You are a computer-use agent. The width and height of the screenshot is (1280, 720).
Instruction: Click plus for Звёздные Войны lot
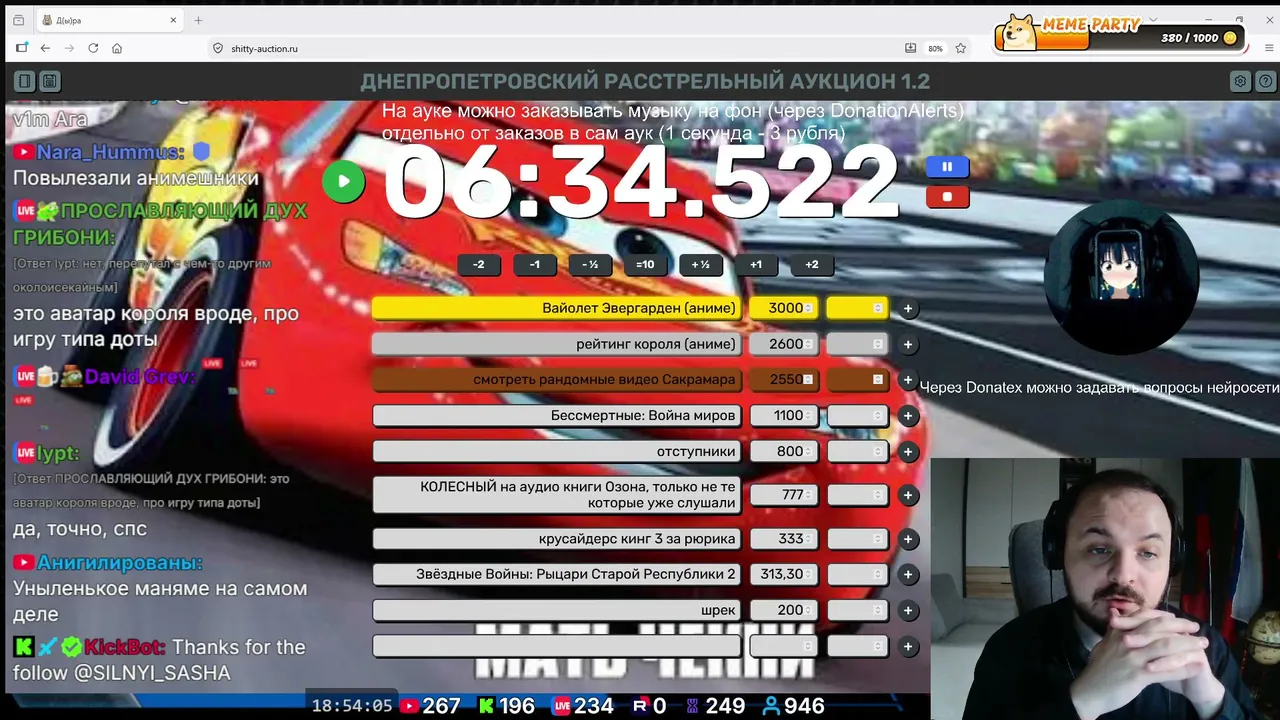908,575
